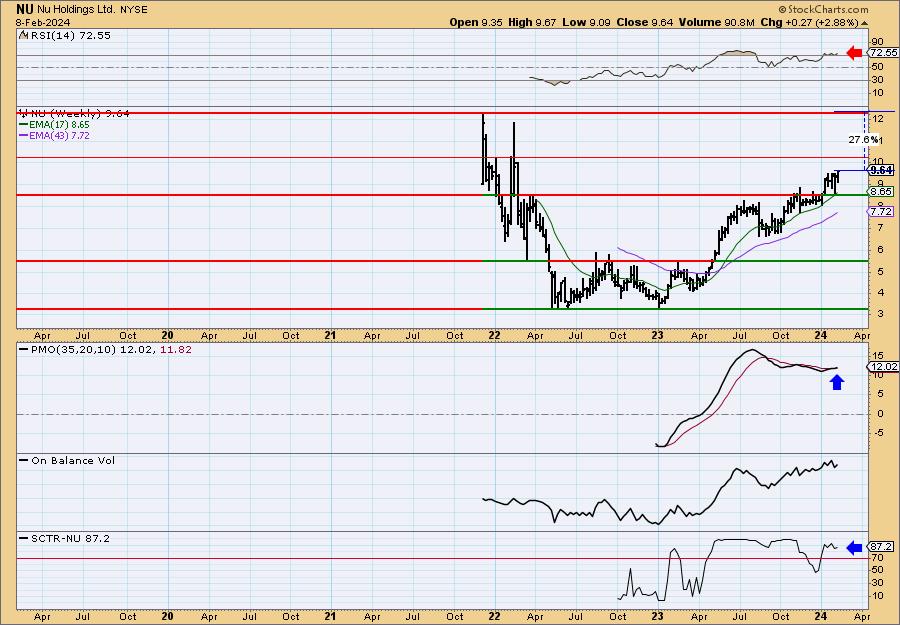Click the Open 9.35 quote value

pyautogui.click(x=476, y=22)
